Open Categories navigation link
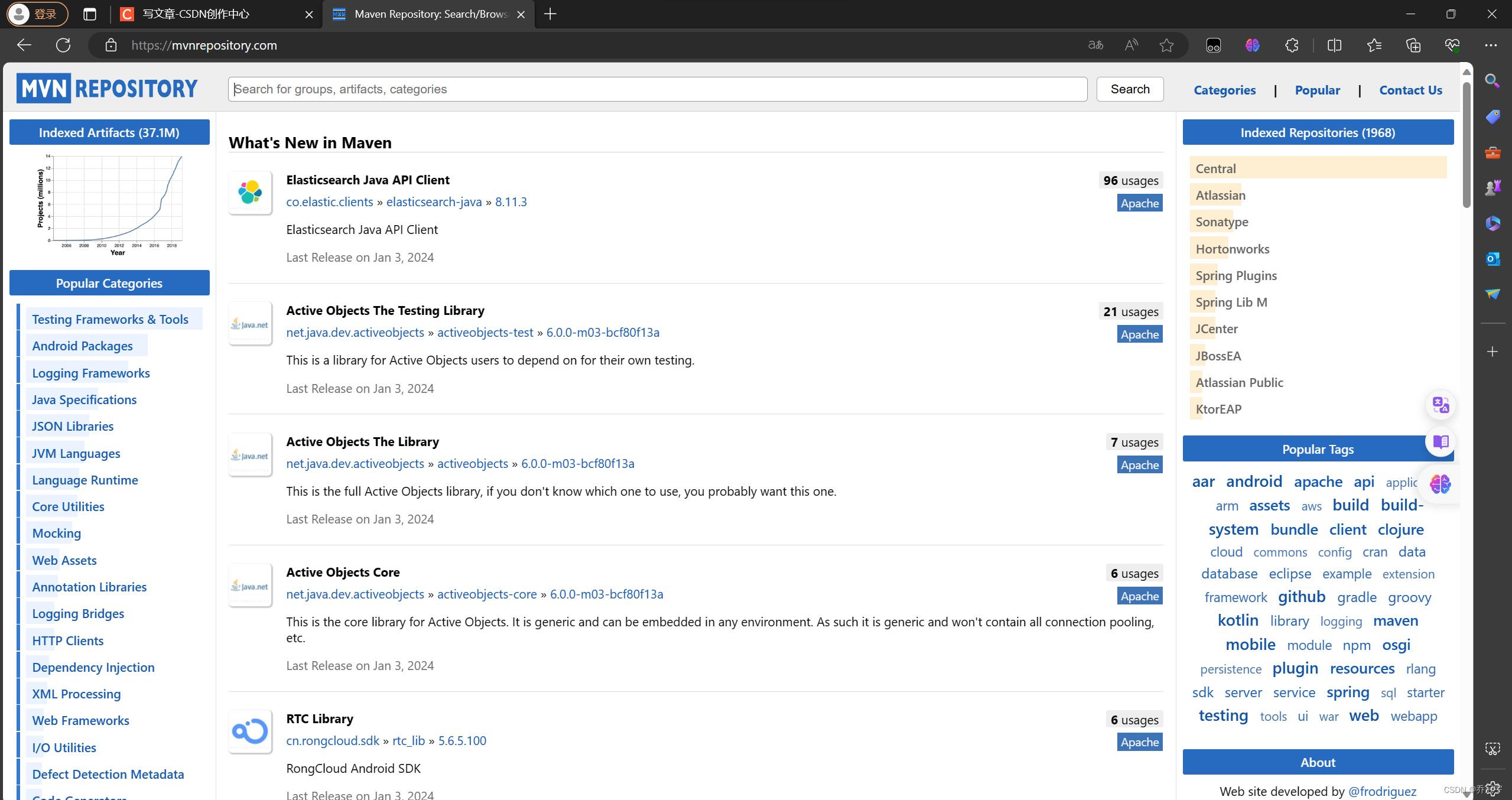The height and width of the screenshot is (800, 1512). click(x=1224, y=90)
